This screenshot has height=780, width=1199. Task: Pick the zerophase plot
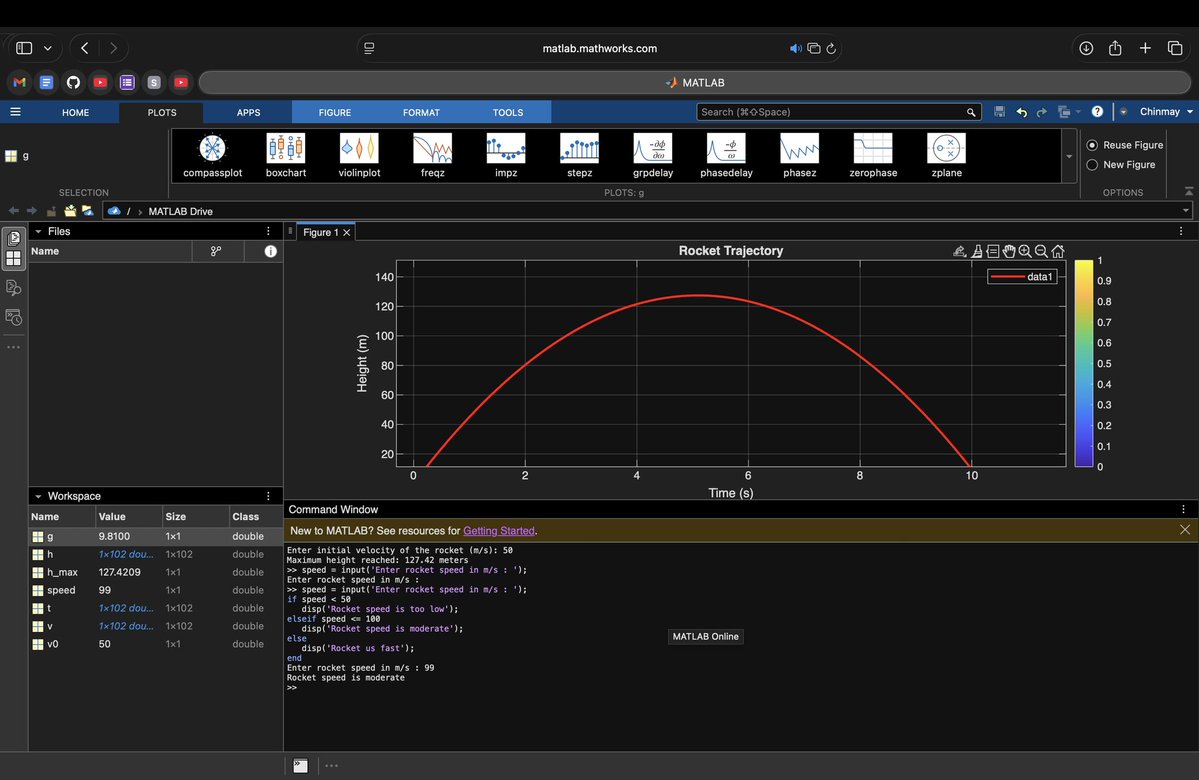pyautogui.click(x=873, y=156)
